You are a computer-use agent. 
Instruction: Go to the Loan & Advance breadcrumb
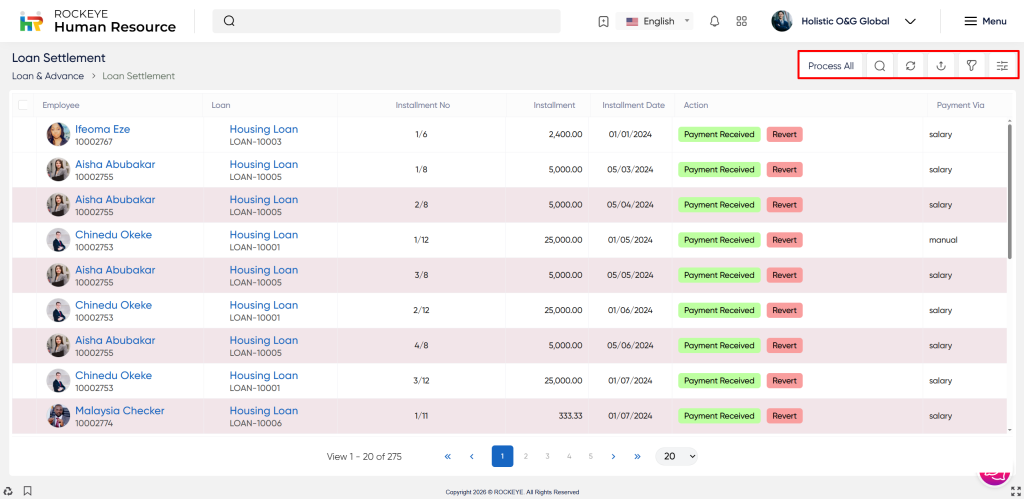[47, 76]
